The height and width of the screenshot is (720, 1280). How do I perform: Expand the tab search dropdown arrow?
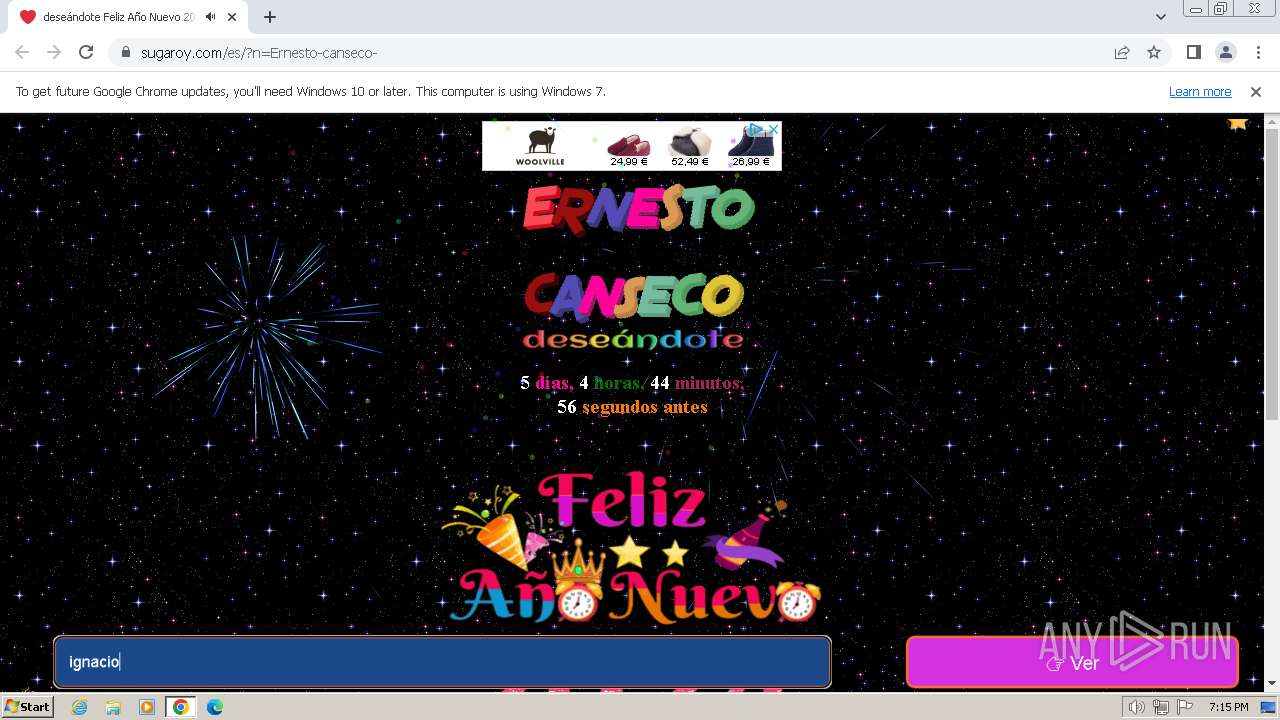(1160, 17)
